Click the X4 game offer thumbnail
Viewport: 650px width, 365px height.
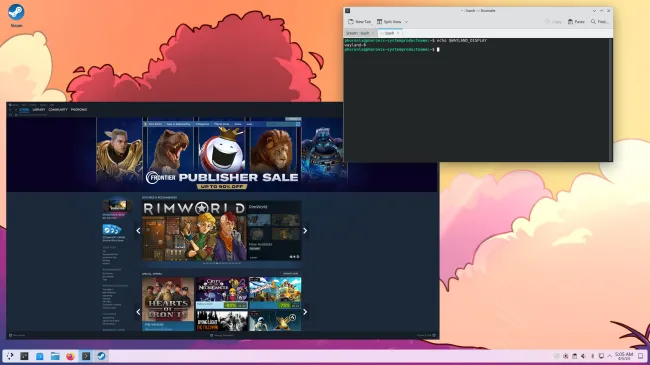click(x=275, y=321)
